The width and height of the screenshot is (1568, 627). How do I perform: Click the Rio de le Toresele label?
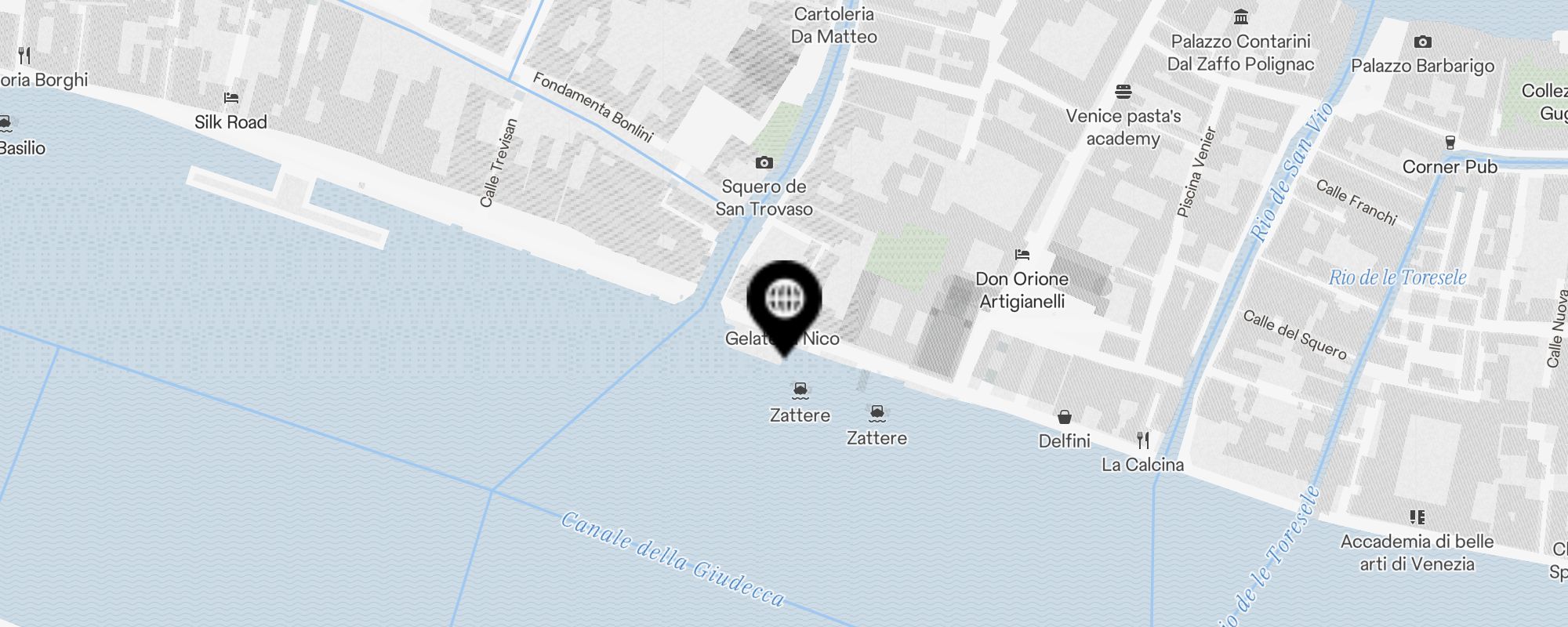coord(1397,277)
